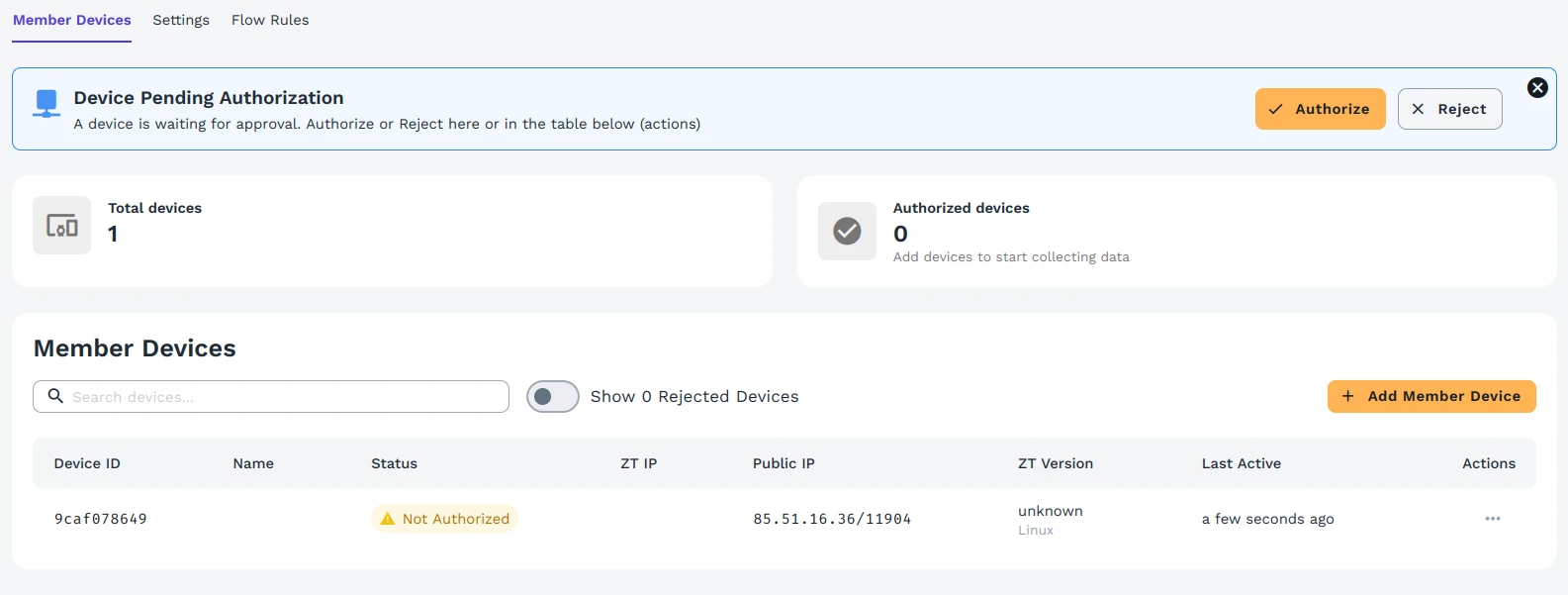Click the Total devices icon

(x=62, y=226)
